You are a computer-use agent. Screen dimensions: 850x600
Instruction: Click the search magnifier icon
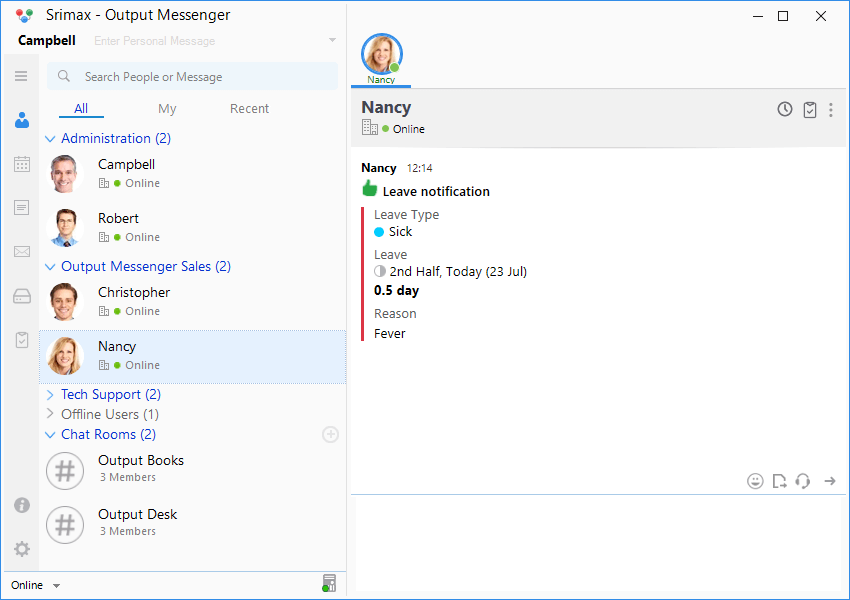(64, 76)
